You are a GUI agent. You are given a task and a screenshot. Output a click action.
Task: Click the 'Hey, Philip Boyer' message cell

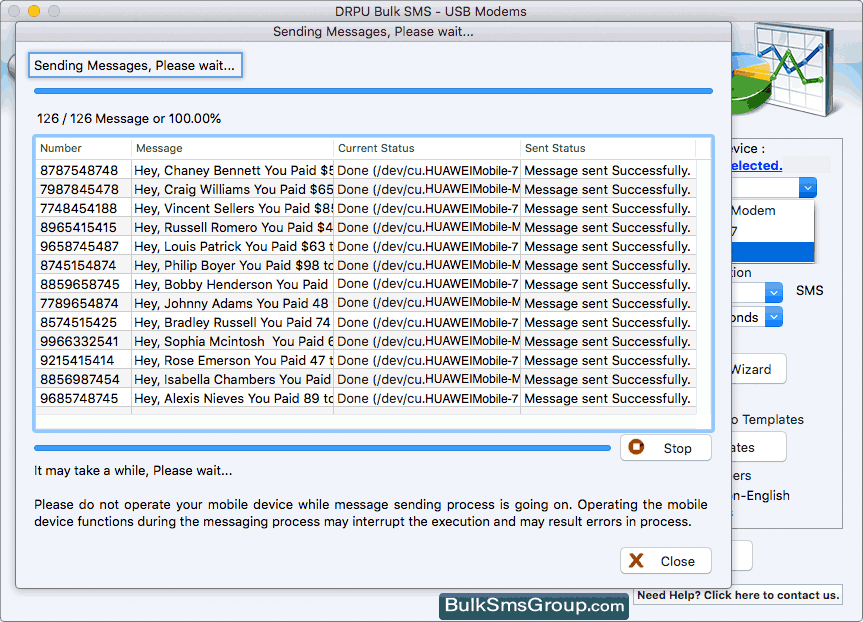point(233,265)
